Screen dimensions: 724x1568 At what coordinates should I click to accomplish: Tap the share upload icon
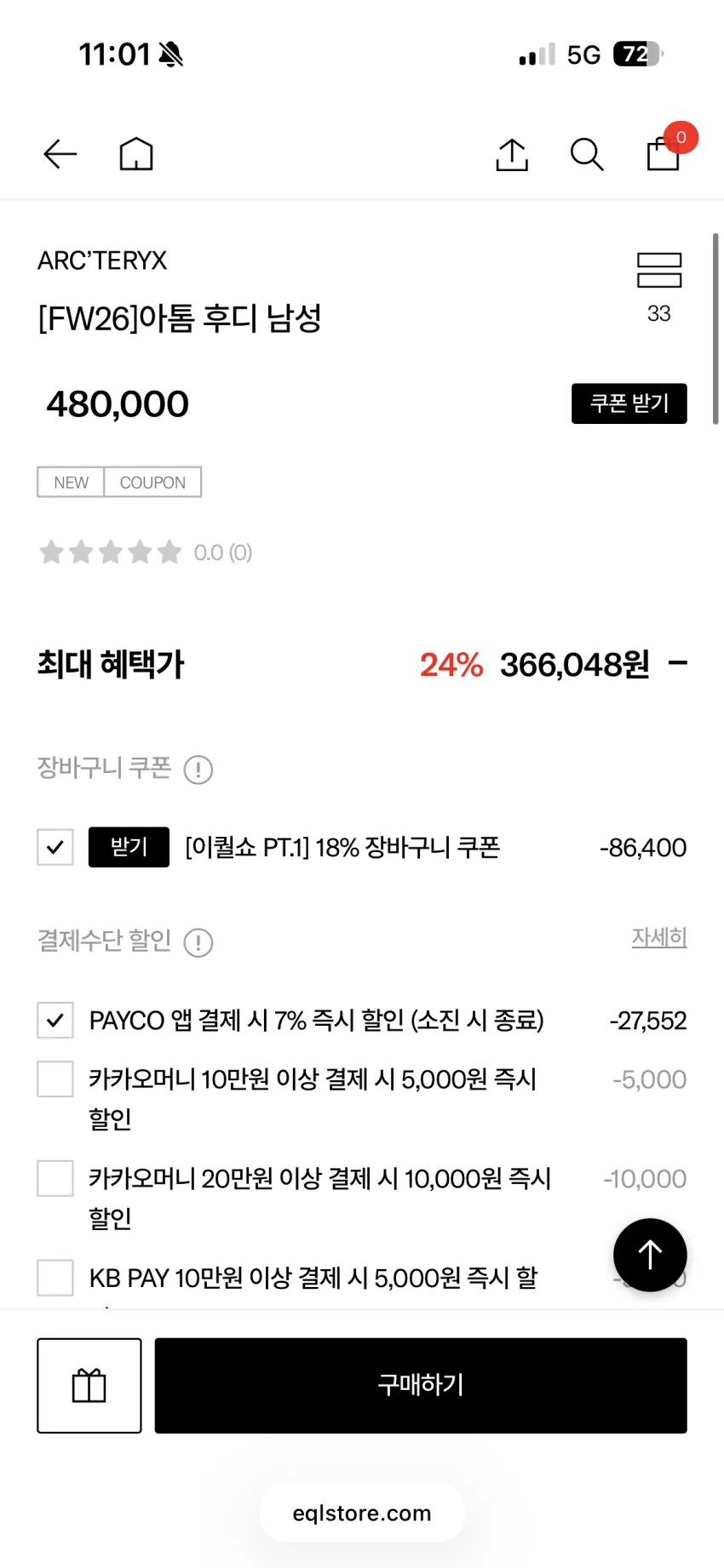(x=512, y=154)
